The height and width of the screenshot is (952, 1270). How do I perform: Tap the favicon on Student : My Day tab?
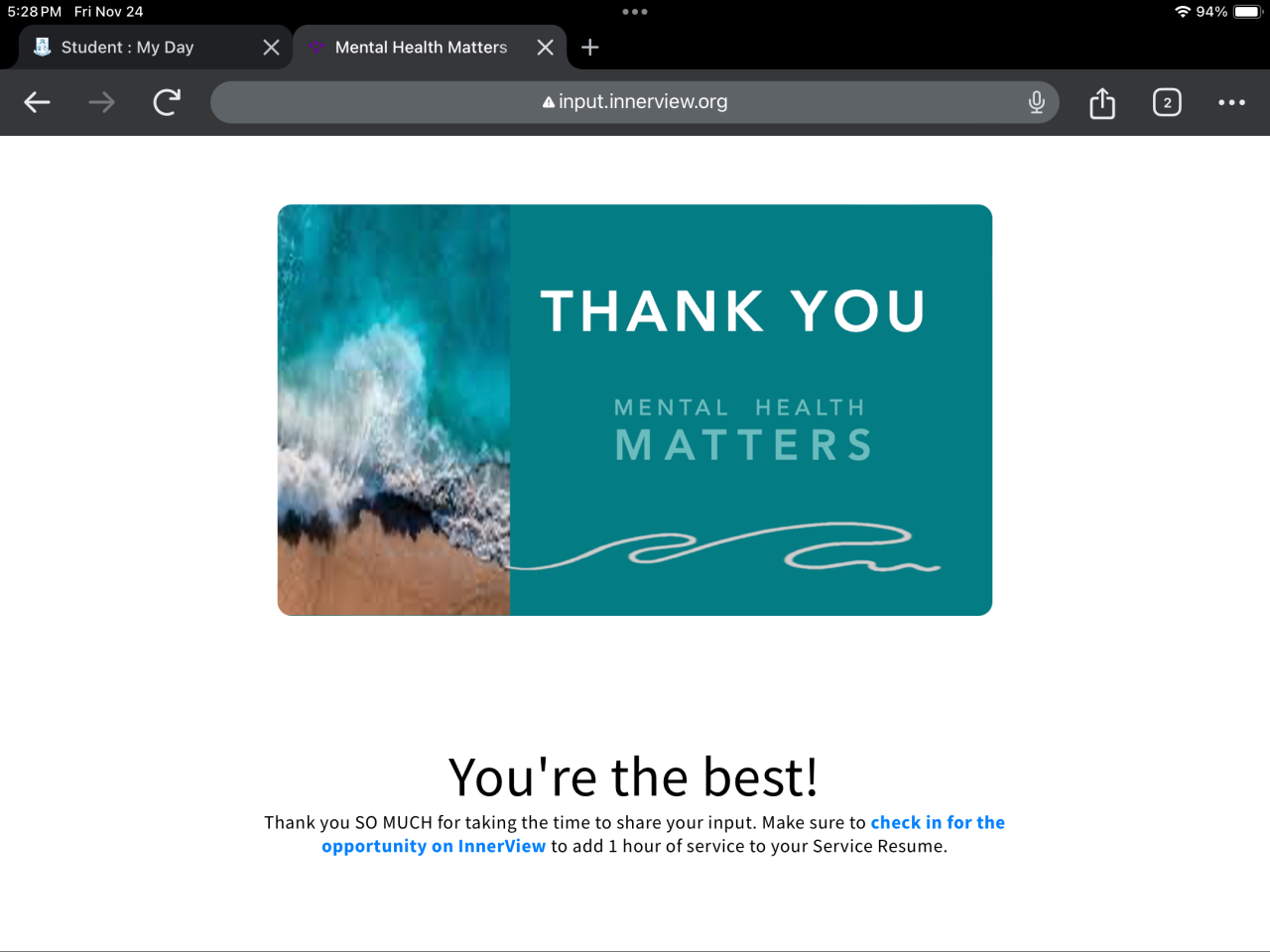[x=43, y=47]
